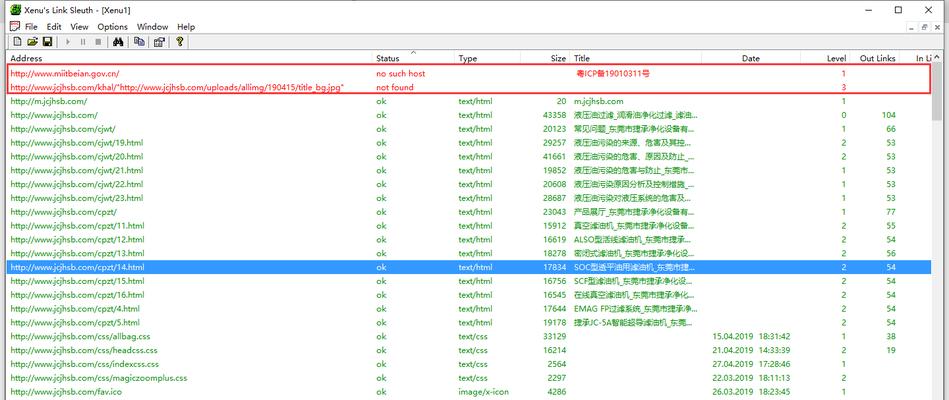Sort by the Title column header
The image size is (949, 400).
click(x=635, y=58)
